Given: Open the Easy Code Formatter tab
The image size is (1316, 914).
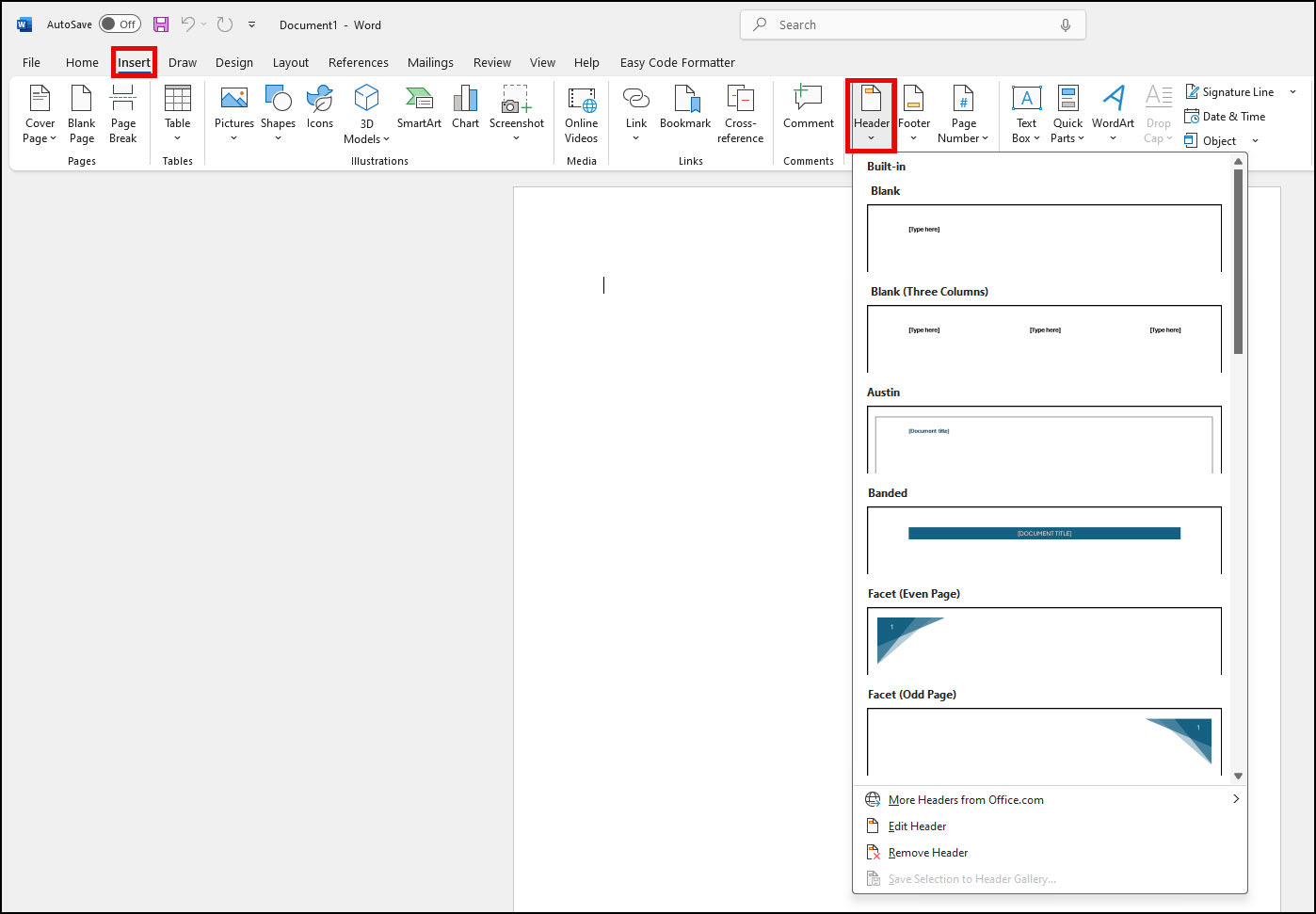Looking at the screenshot, I should click(677, 62).
